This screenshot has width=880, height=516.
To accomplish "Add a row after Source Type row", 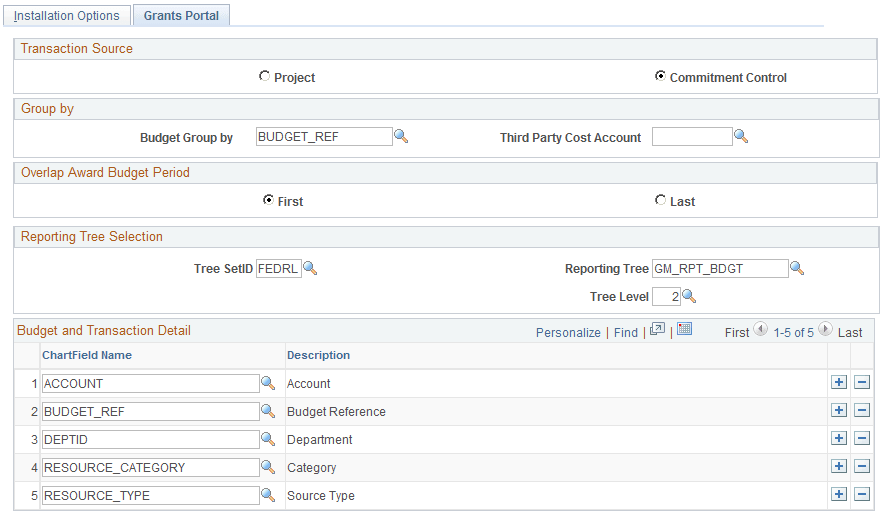I will (839, 495).
